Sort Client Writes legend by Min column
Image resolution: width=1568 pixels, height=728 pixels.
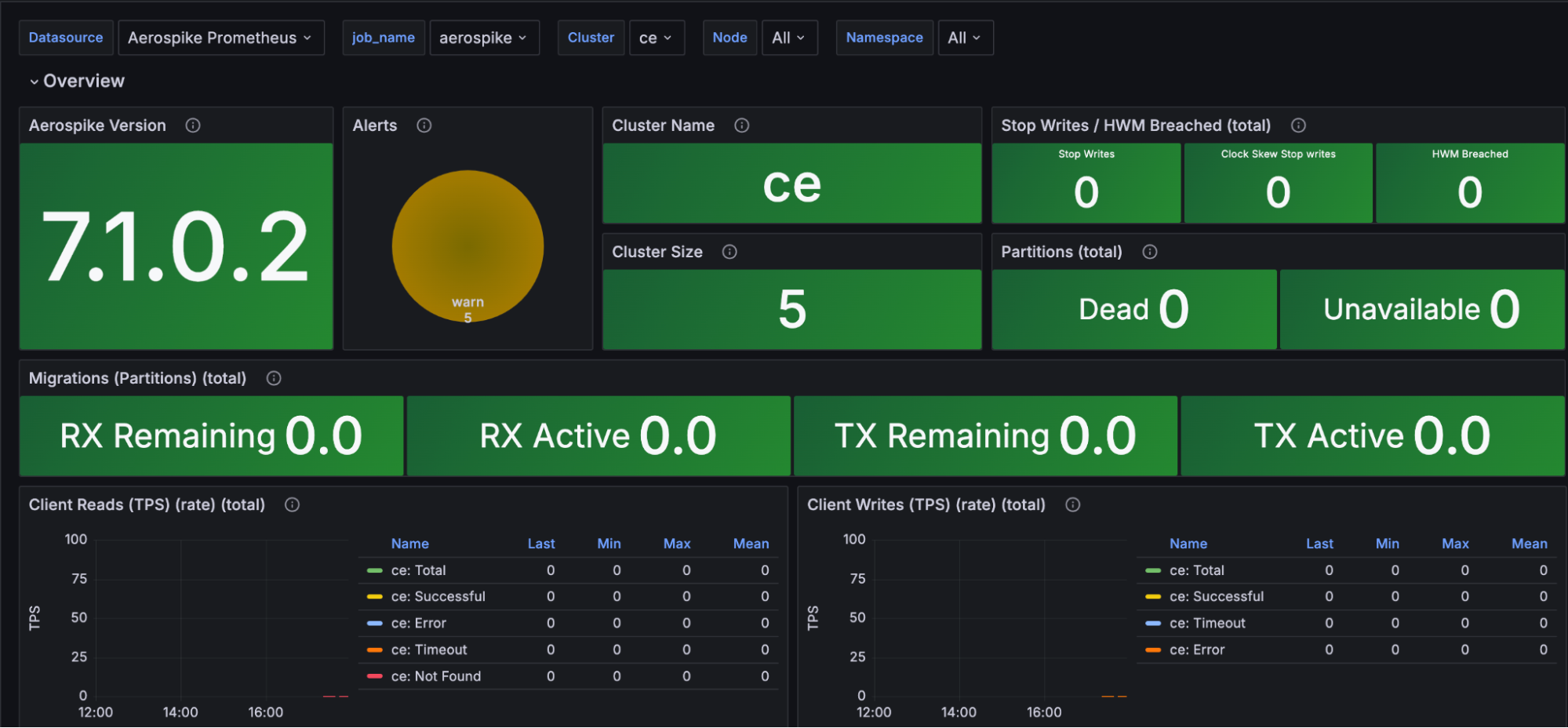[x=1387, y=544]
